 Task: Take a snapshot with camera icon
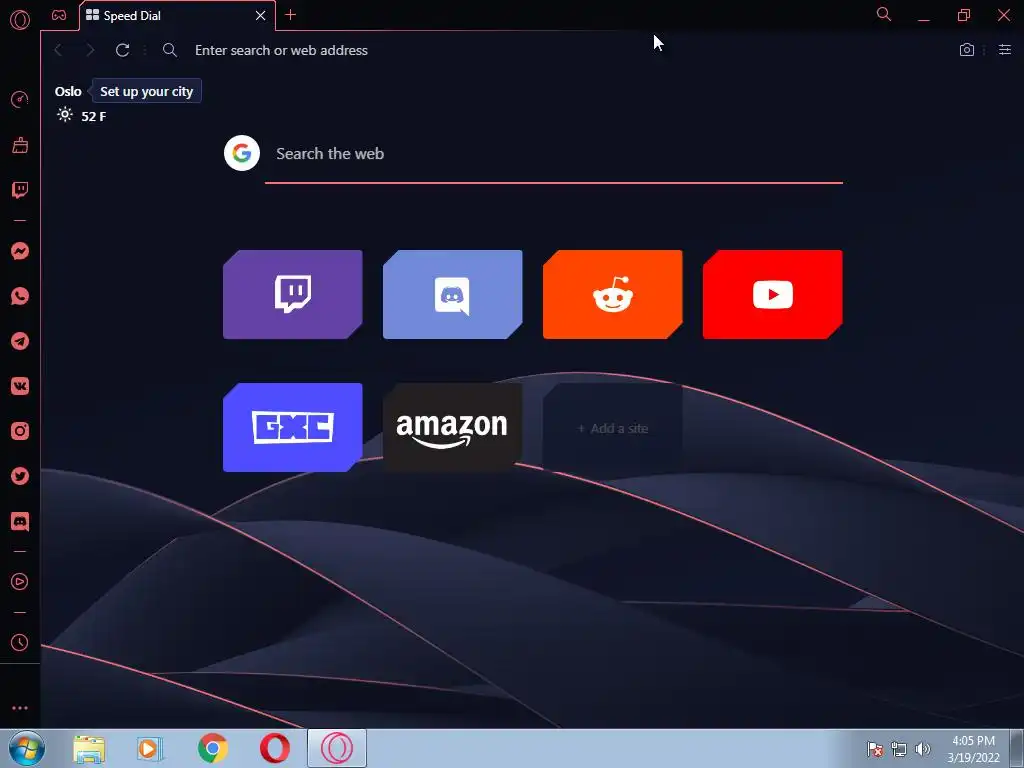(967, 50)
